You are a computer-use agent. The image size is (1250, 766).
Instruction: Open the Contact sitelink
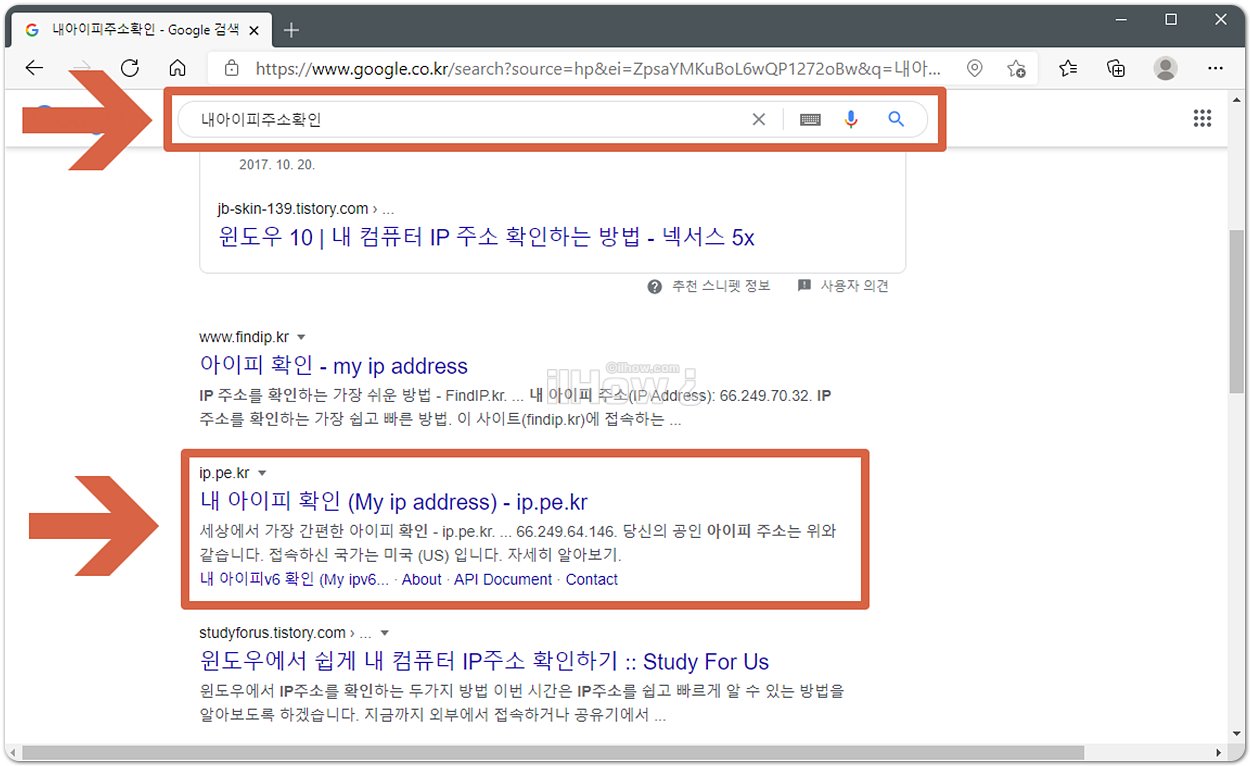point(592,579)
